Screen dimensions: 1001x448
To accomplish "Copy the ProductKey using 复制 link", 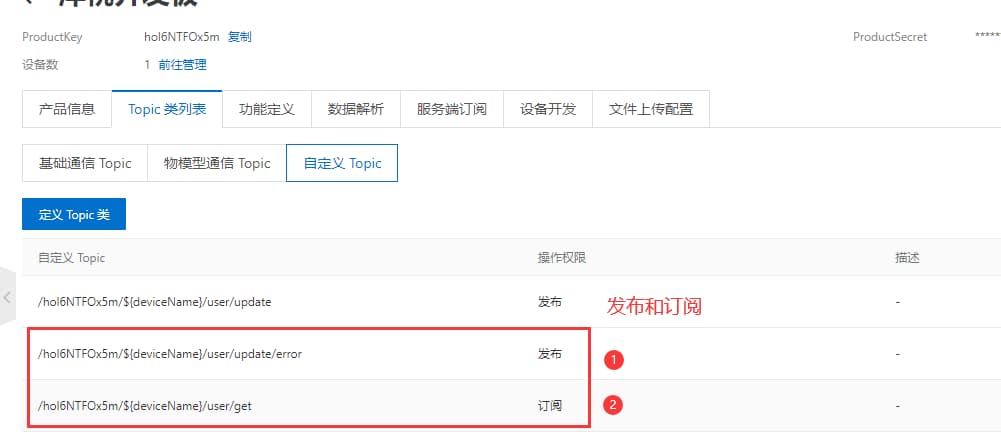I will [240, 37].
